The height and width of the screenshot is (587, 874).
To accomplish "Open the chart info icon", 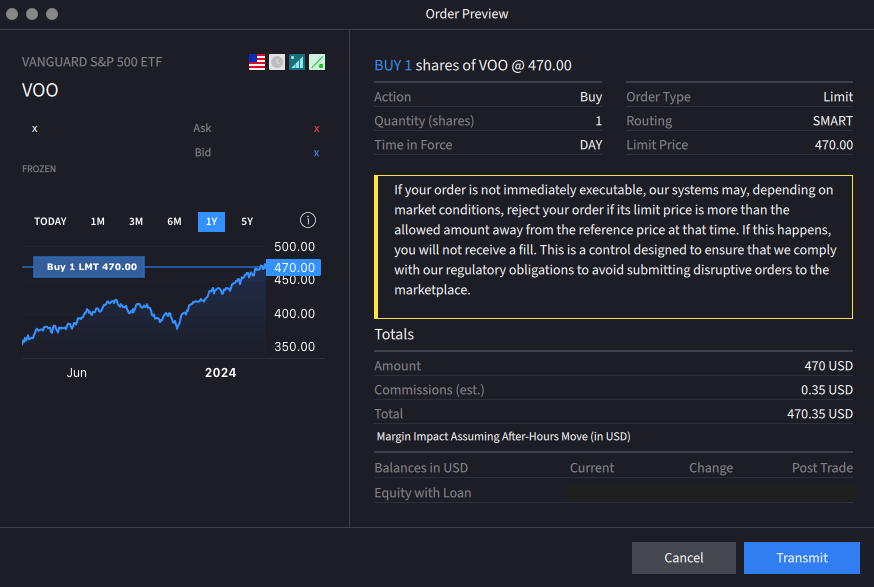I will click(308, 221).
